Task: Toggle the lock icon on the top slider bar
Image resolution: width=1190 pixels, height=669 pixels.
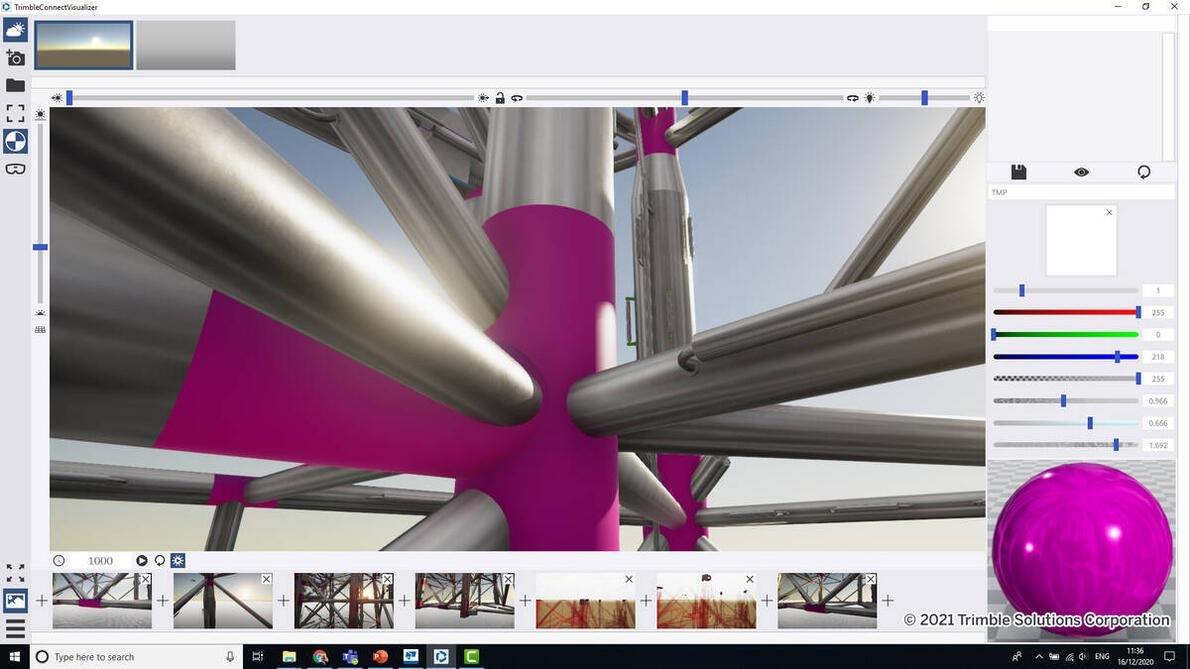Action: coord(500,97)
